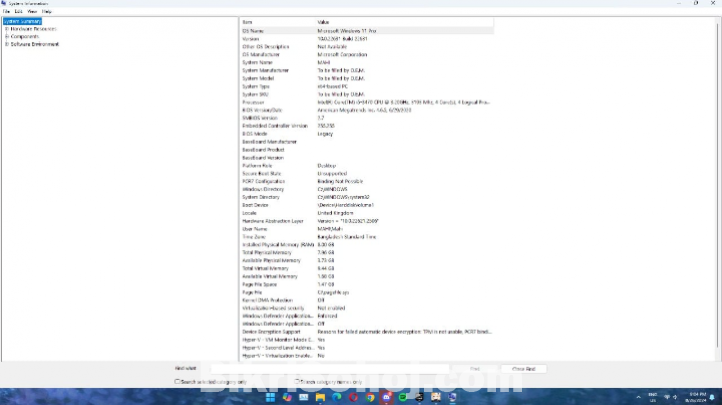Select the Time Zone row

pyautogui.click(x=367, y=237)
